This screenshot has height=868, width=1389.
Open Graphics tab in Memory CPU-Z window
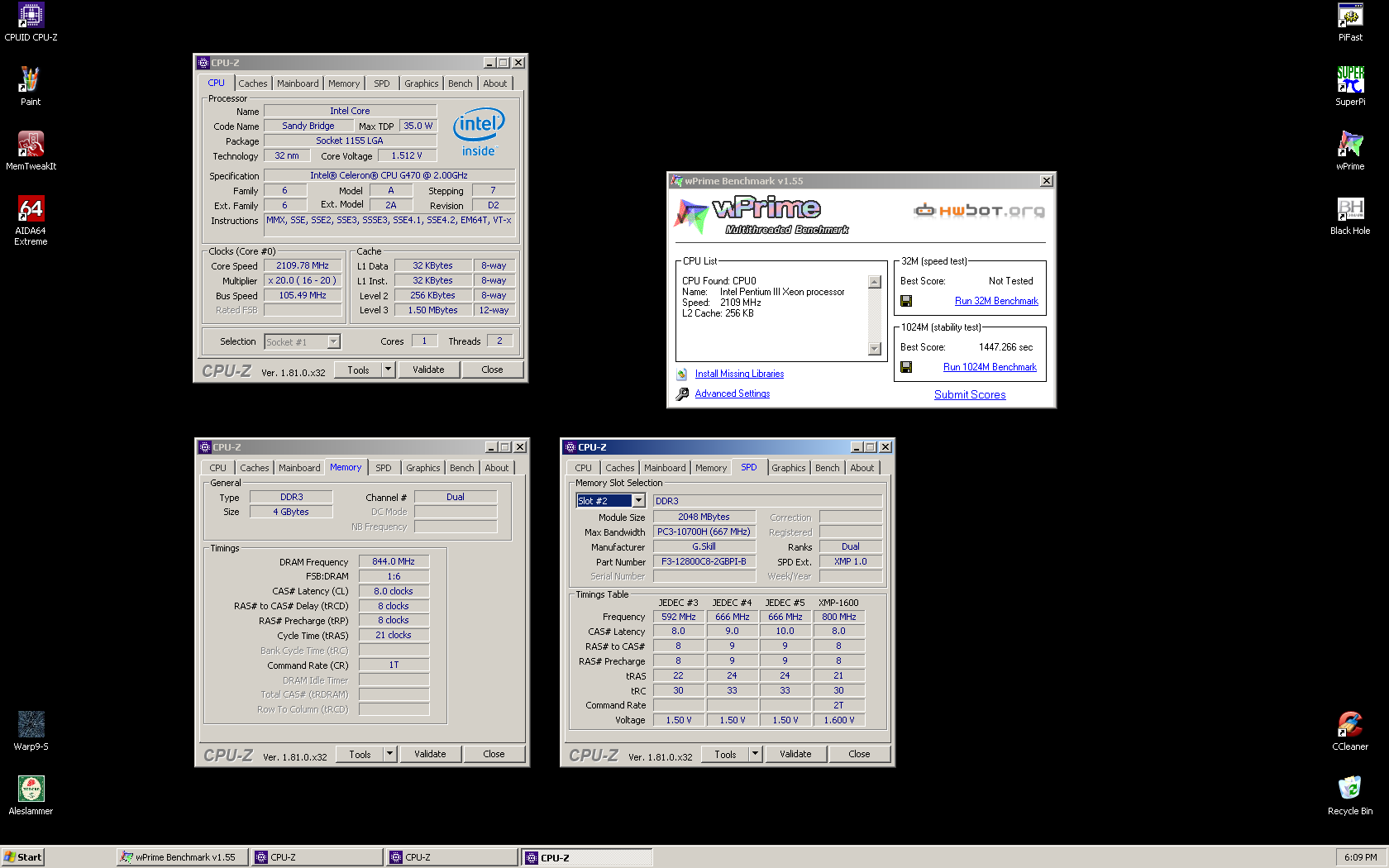pyautogui.click(x=423, y=468)
